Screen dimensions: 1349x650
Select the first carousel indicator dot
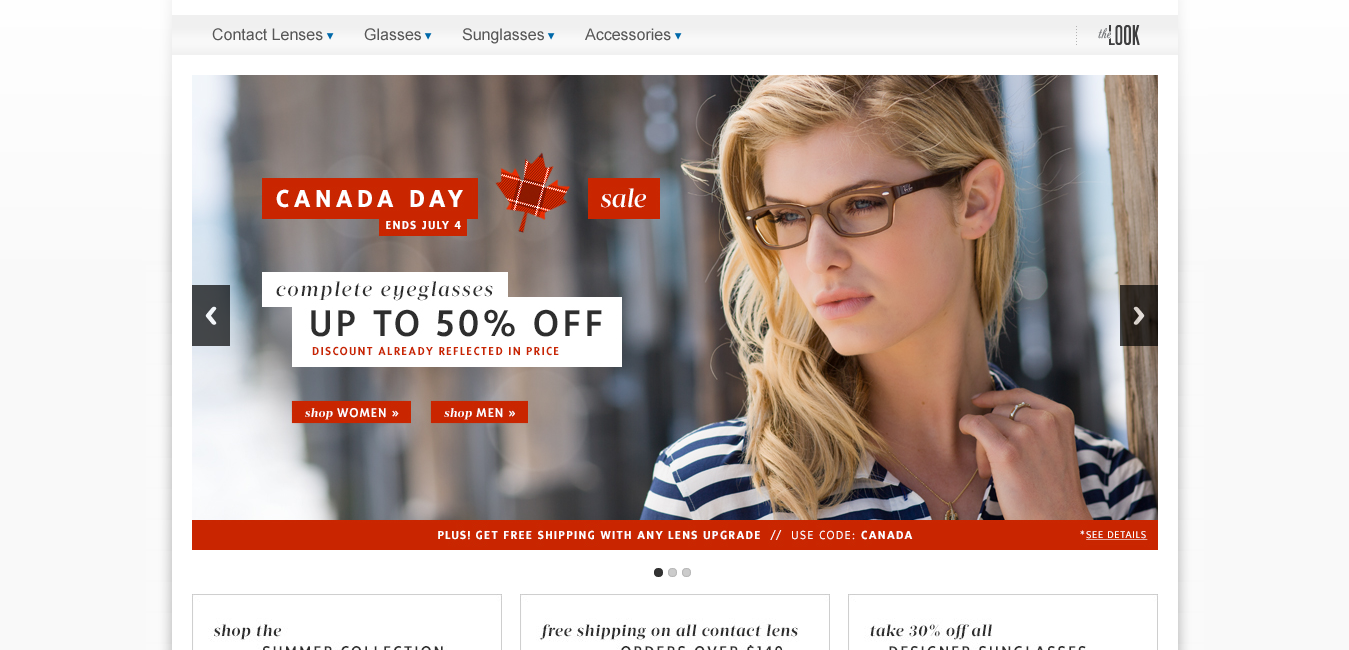click(x=658, y=573)
